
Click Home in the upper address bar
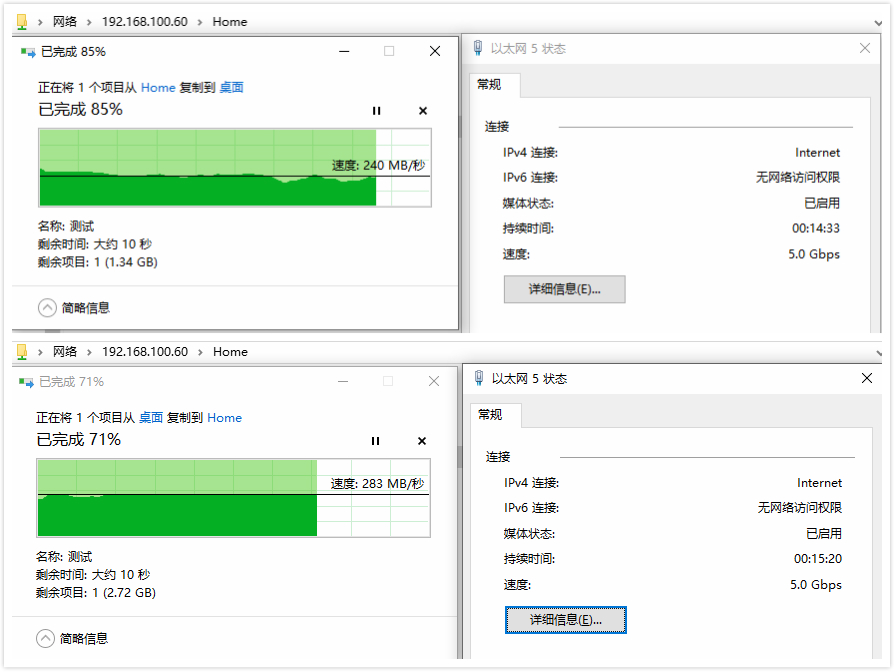click(230, 22)
